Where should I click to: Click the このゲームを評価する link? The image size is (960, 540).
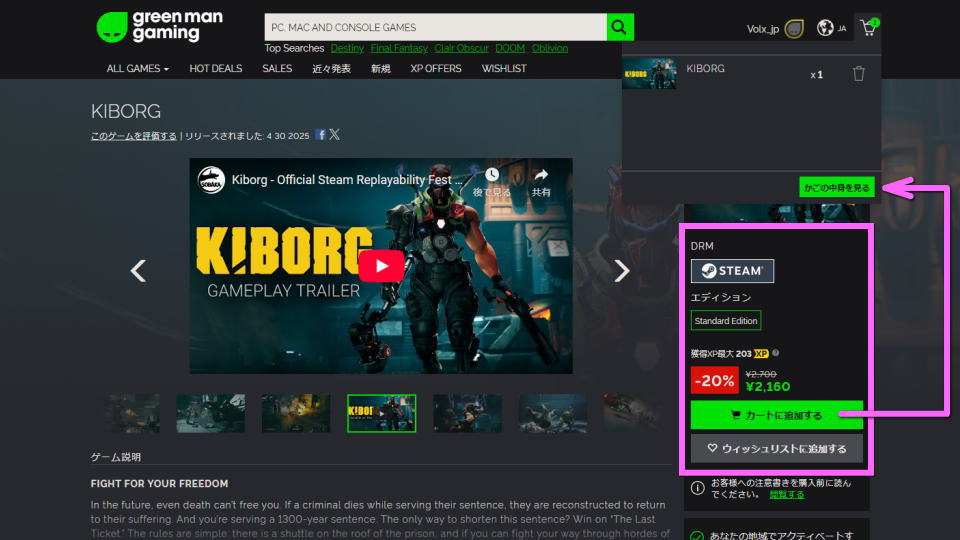pyautogui.click(x=133, y=136)
